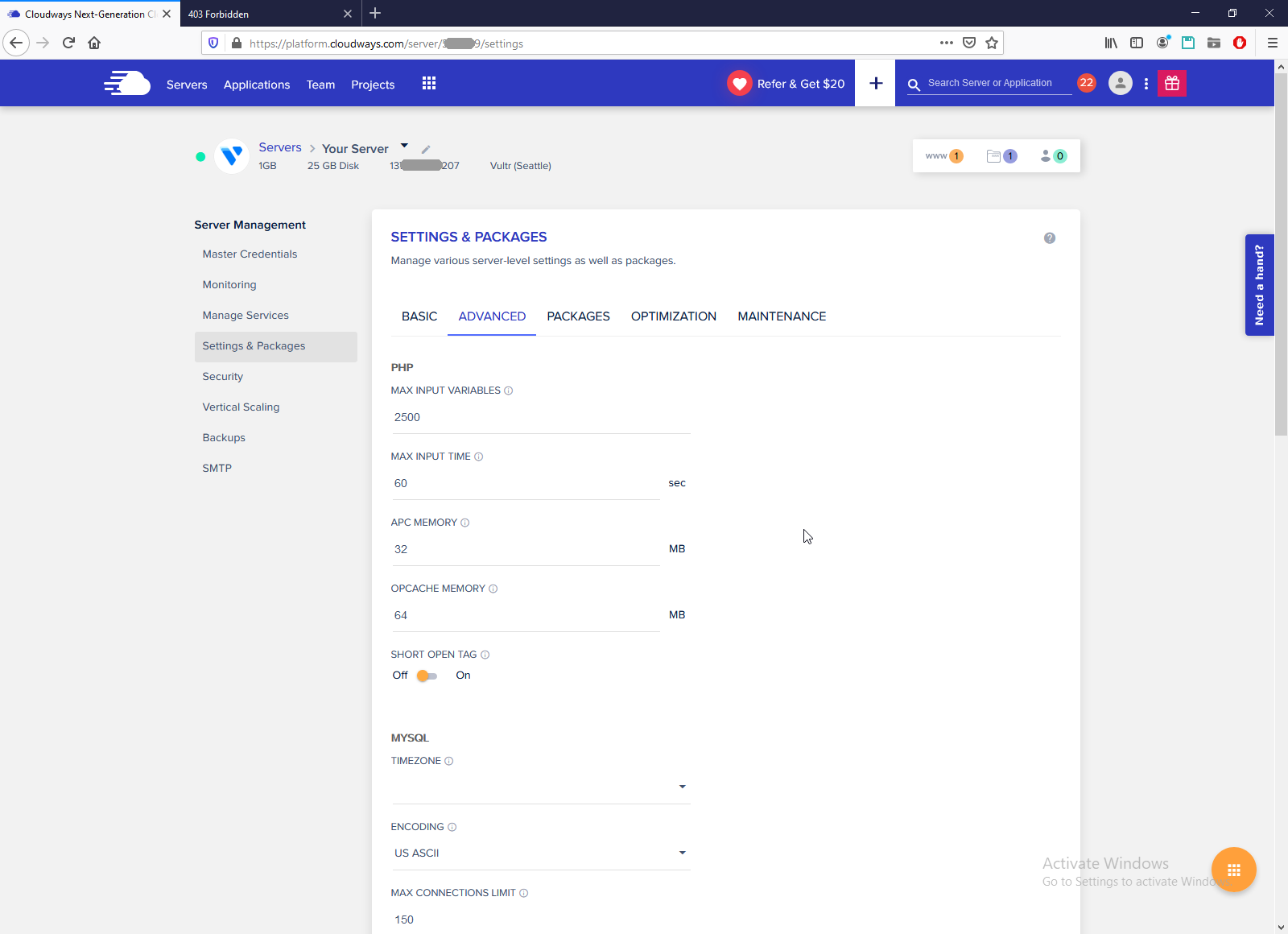Open the three-dot more options menu
Screen dimensions: 1288x934
point(1146,84)
